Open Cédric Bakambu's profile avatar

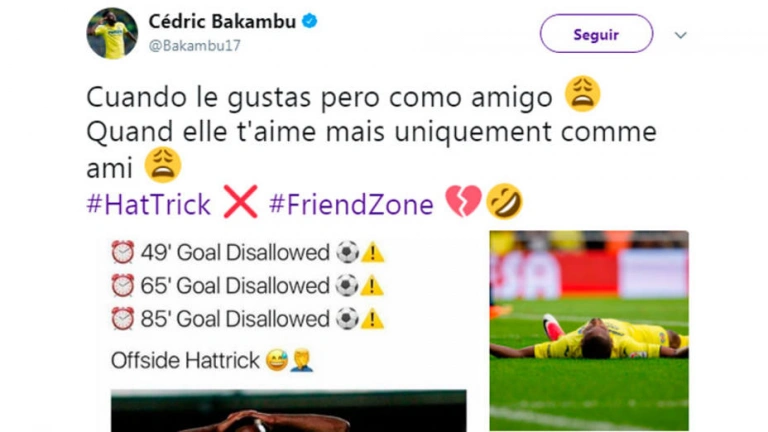[112, 33]
